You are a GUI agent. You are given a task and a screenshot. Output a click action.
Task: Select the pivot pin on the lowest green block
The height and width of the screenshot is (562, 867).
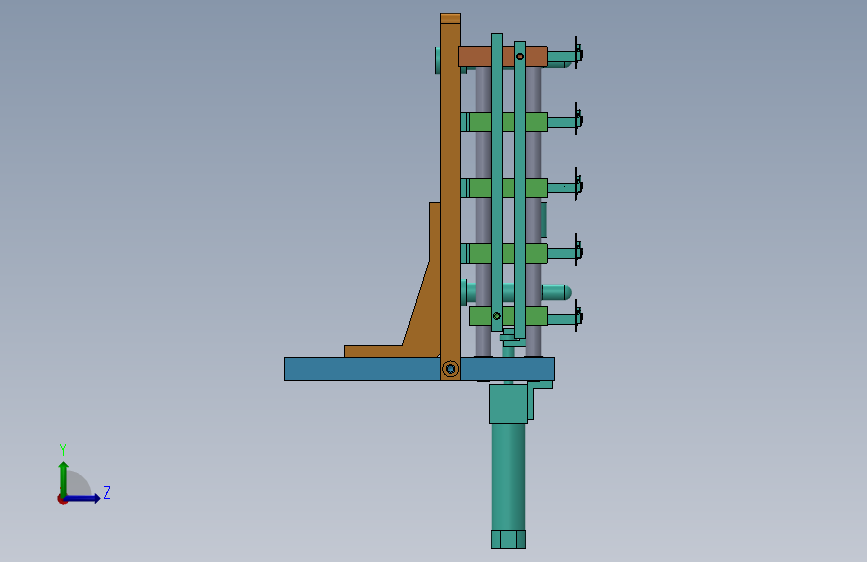[x=497, y=316]
